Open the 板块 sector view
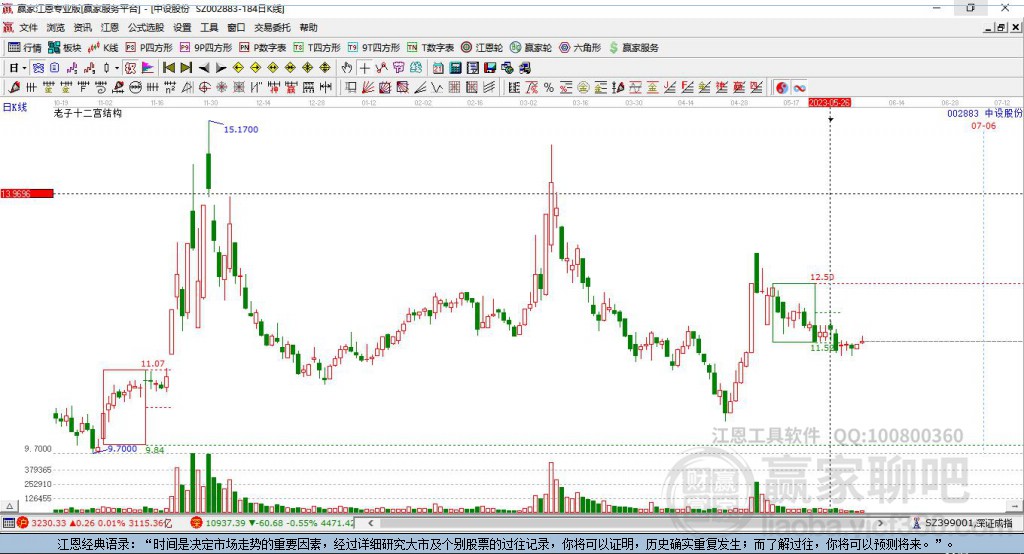The width and height of the screenshot is (1024, 554). tap(65, 48)
